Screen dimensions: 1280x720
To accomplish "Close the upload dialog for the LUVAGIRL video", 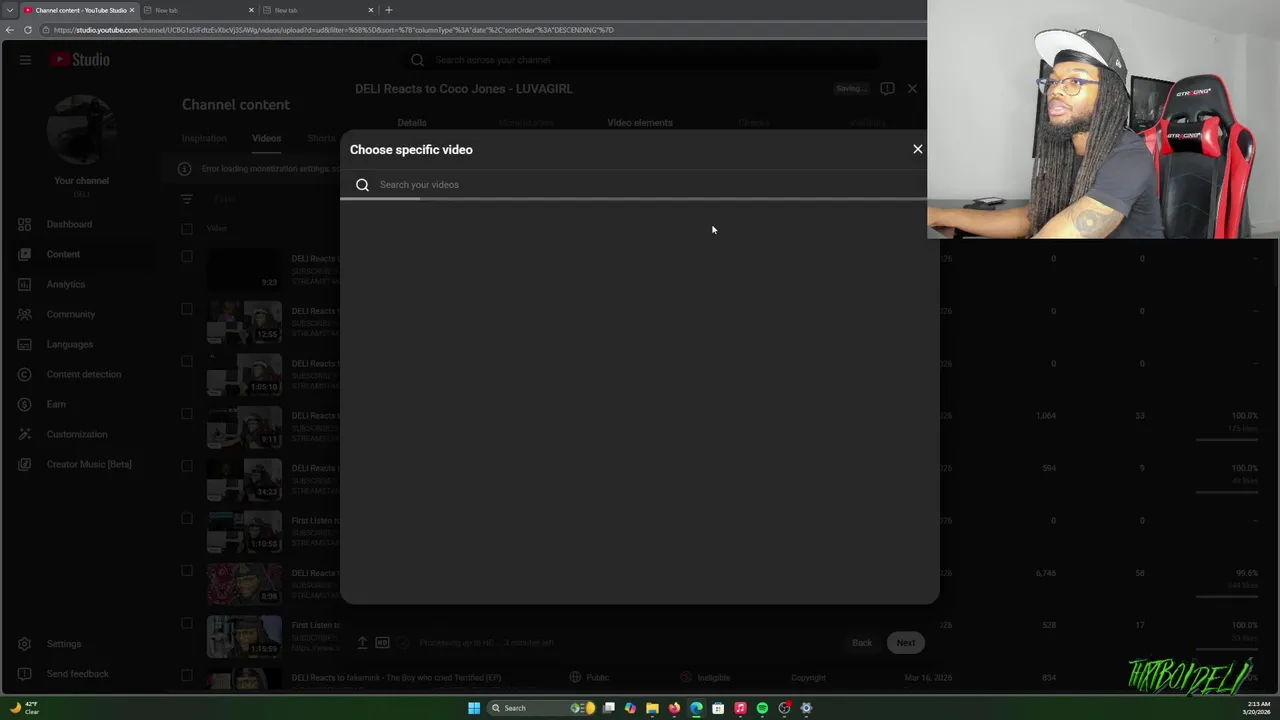I will (912, 89).
